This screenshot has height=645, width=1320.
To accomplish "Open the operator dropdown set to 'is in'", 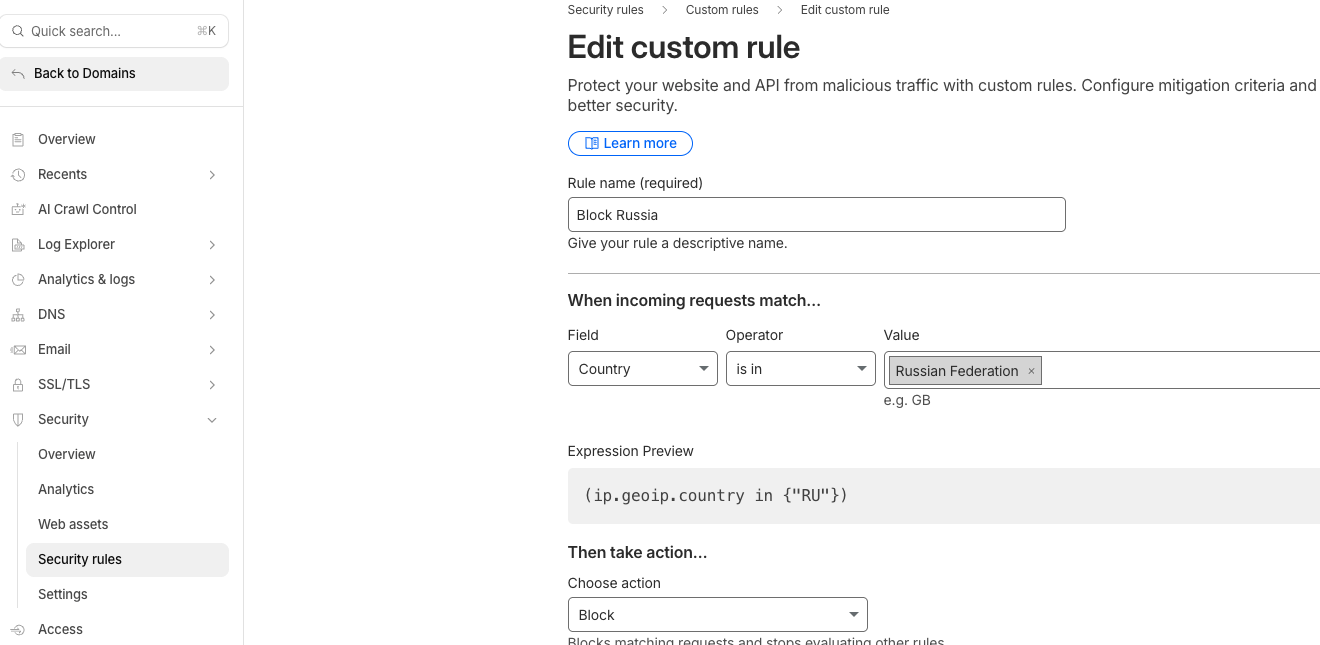I will tap(800, 368).
